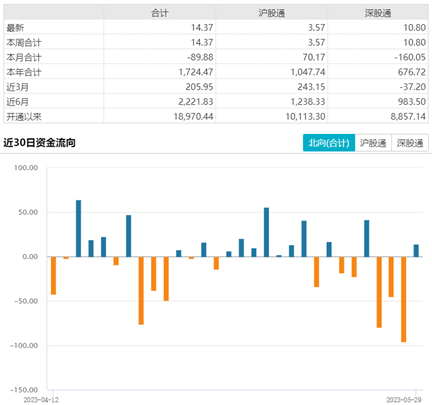
Task: Click the 676.72 value
Action: coord(412,72)
